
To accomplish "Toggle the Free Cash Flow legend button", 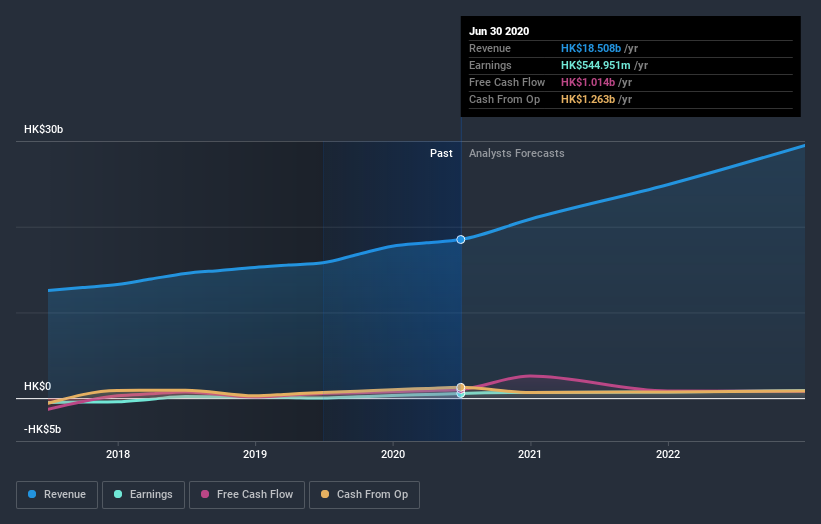I will tap(247, 495).
